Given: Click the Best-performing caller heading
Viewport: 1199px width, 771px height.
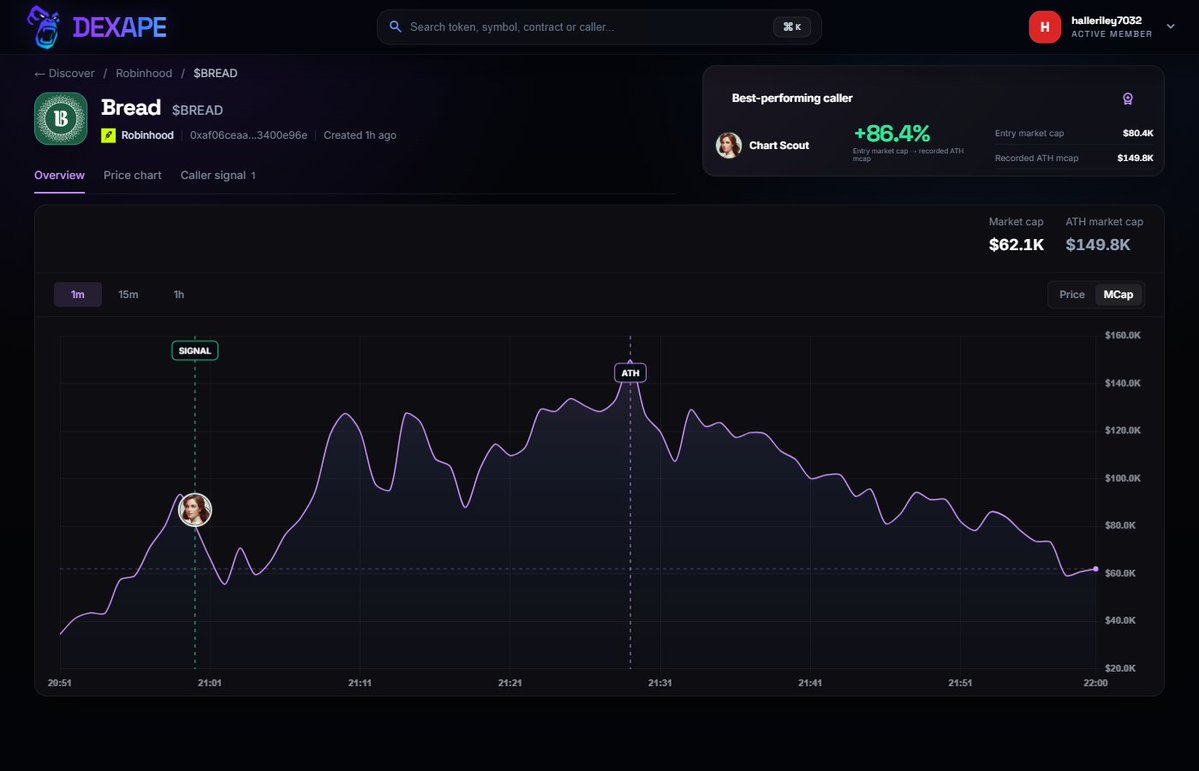Looking at the screenshot, I should click(792, 99).
